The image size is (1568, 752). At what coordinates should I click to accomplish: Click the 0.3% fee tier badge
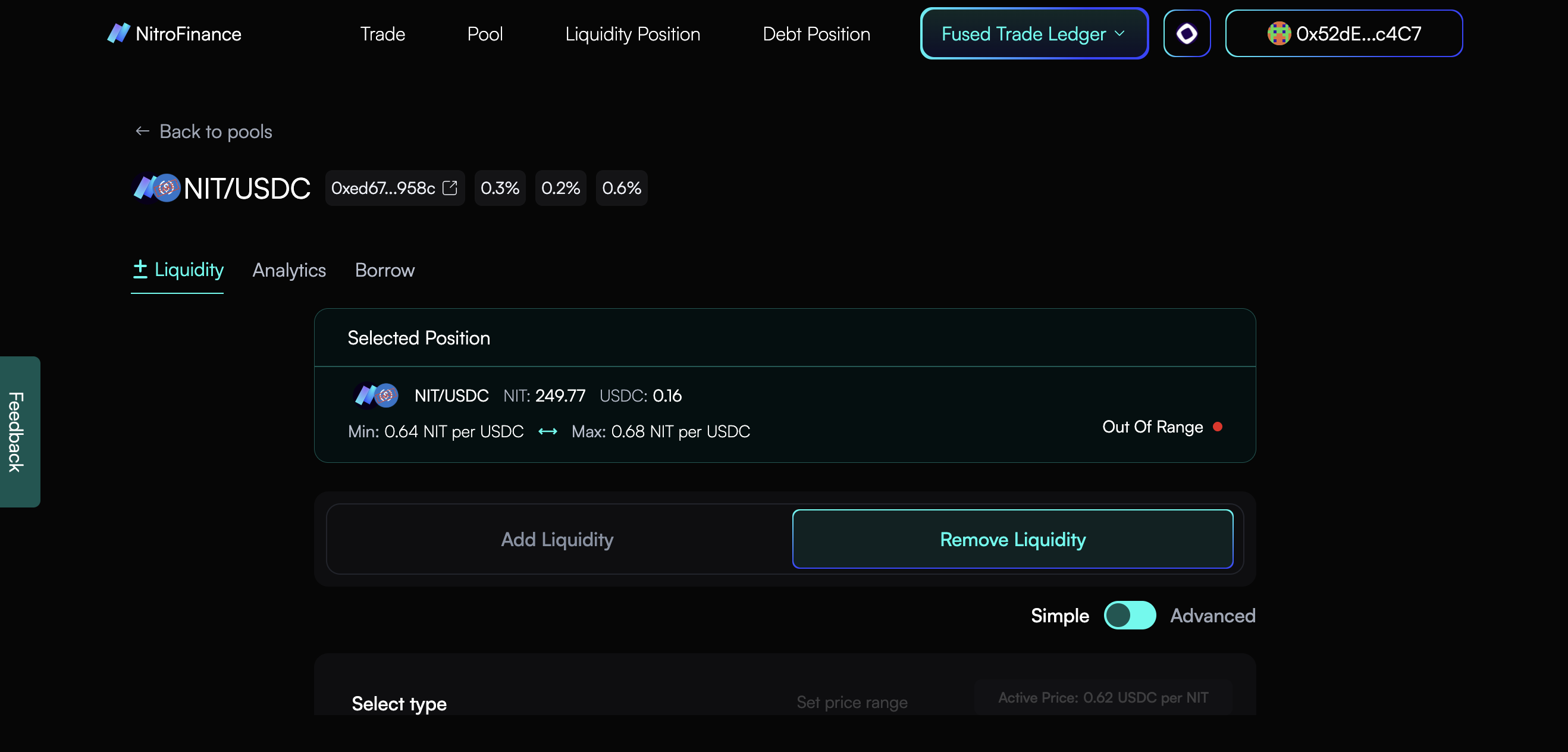point(500,188)
